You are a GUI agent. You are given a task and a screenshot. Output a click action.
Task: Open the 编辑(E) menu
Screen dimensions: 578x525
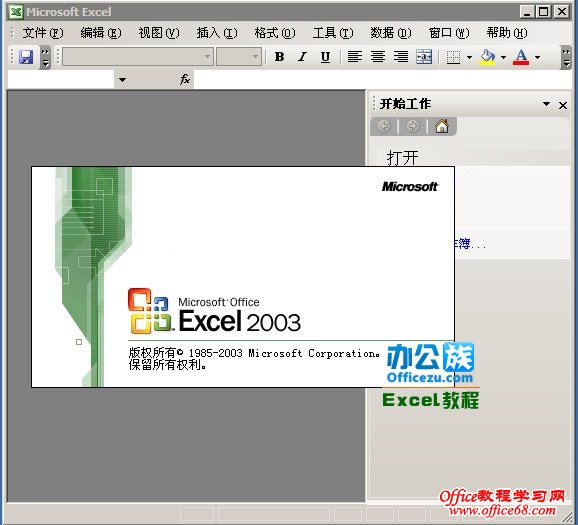pos(101,33)
